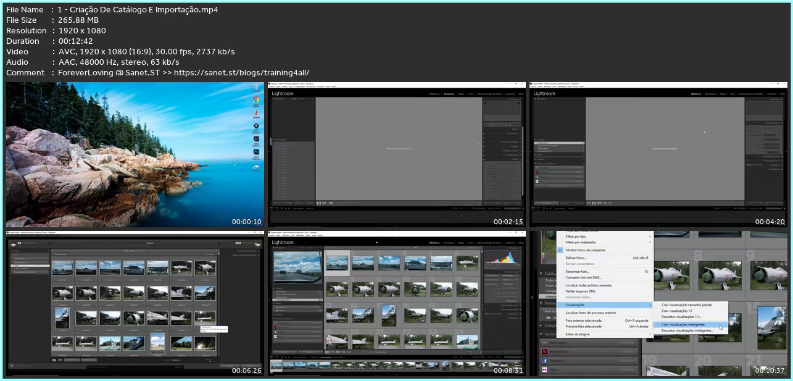Choose 'Descartar visualizações inteligentes...' item
Viewport: 793px width, 381px height.
(x=687, y=330)
